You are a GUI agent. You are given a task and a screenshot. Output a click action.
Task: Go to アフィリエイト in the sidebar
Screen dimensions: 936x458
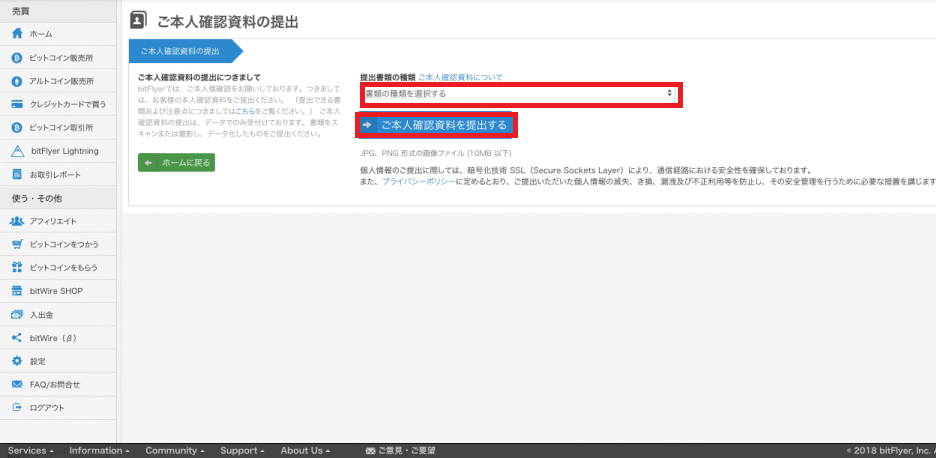(58, 222)
